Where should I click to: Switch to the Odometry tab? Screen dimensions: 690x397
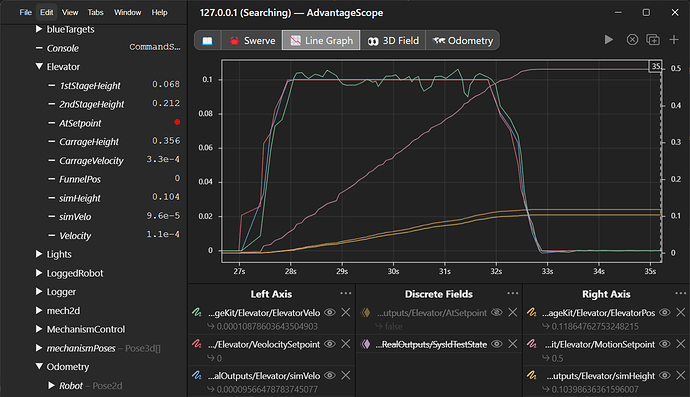pyautogui.click(x=462, y=40)
